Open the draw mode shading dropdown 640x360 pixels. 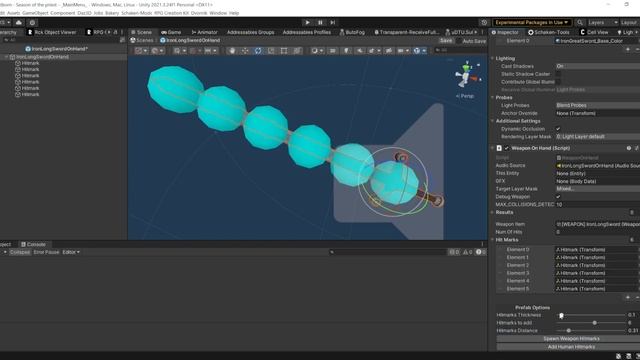(316, 51)
